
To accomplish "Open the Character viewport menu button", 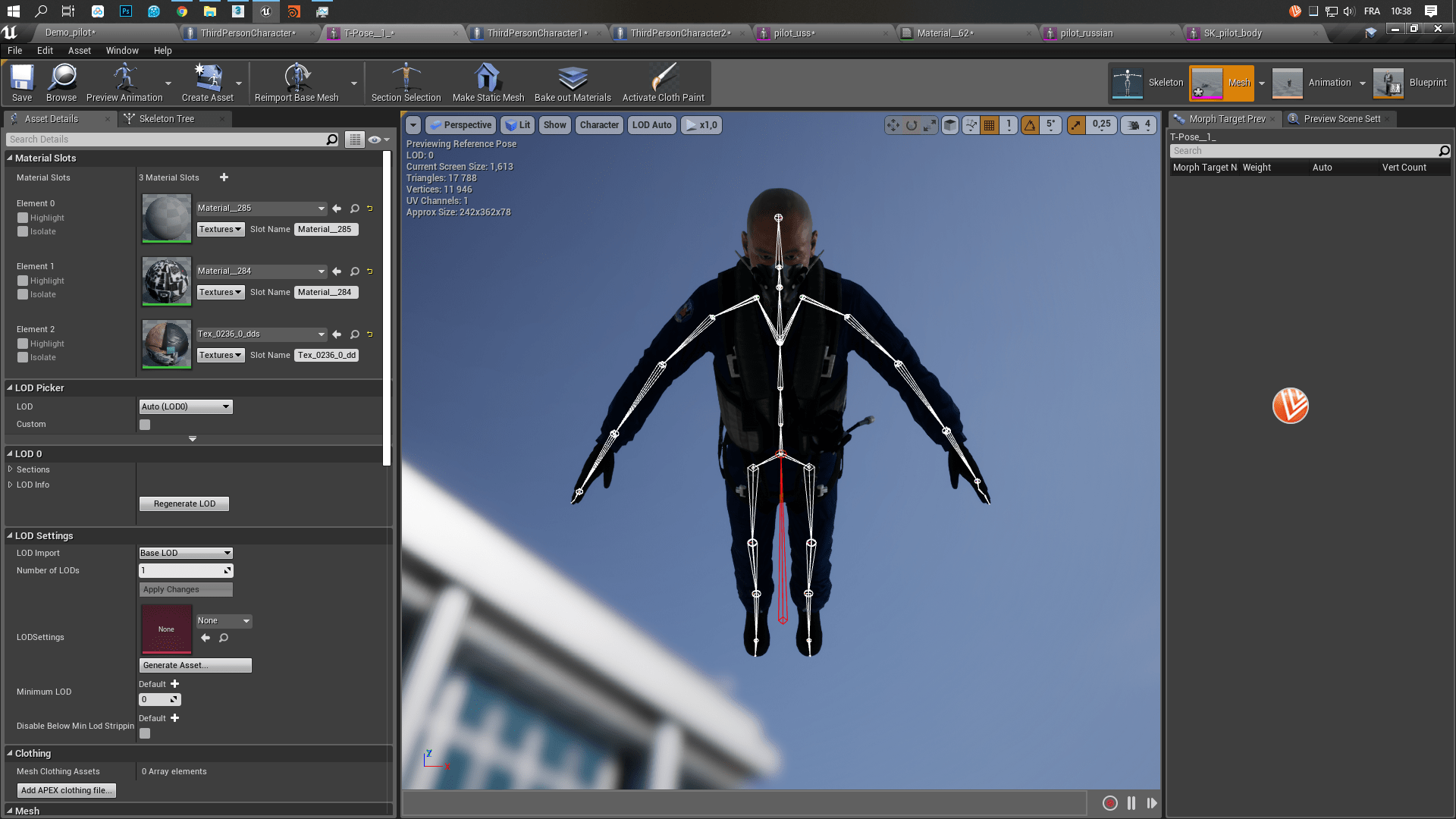I will [x=599, y=125].
